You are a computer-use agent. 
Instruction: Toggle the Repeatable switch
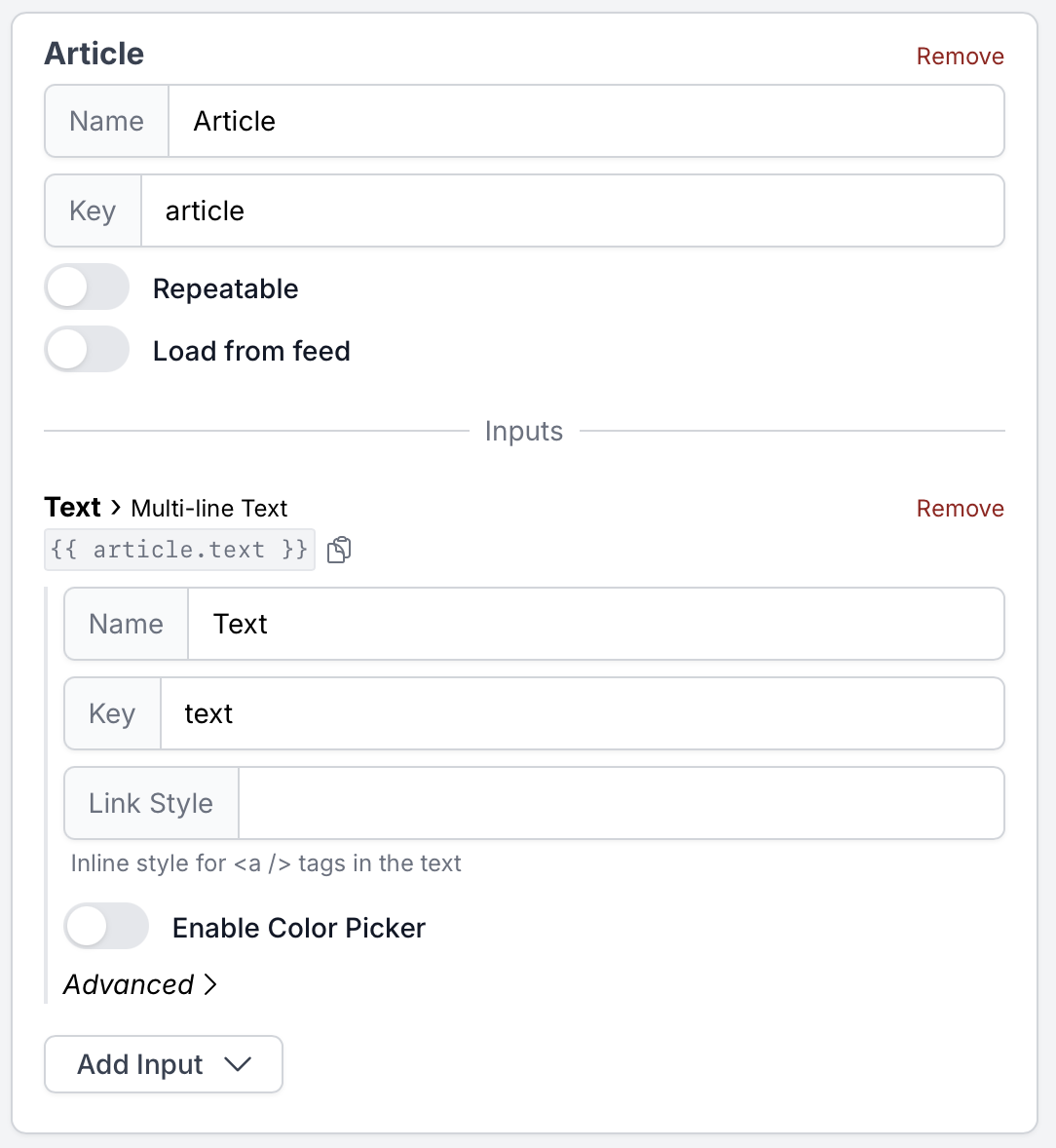(x=87, y=287)
